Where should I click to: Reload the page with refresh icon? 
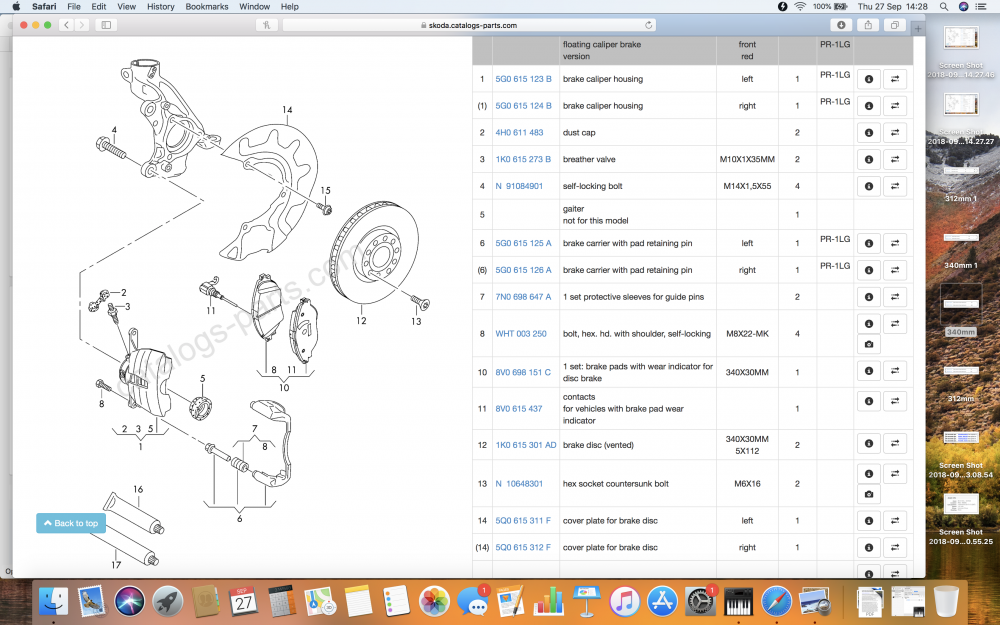649,26
